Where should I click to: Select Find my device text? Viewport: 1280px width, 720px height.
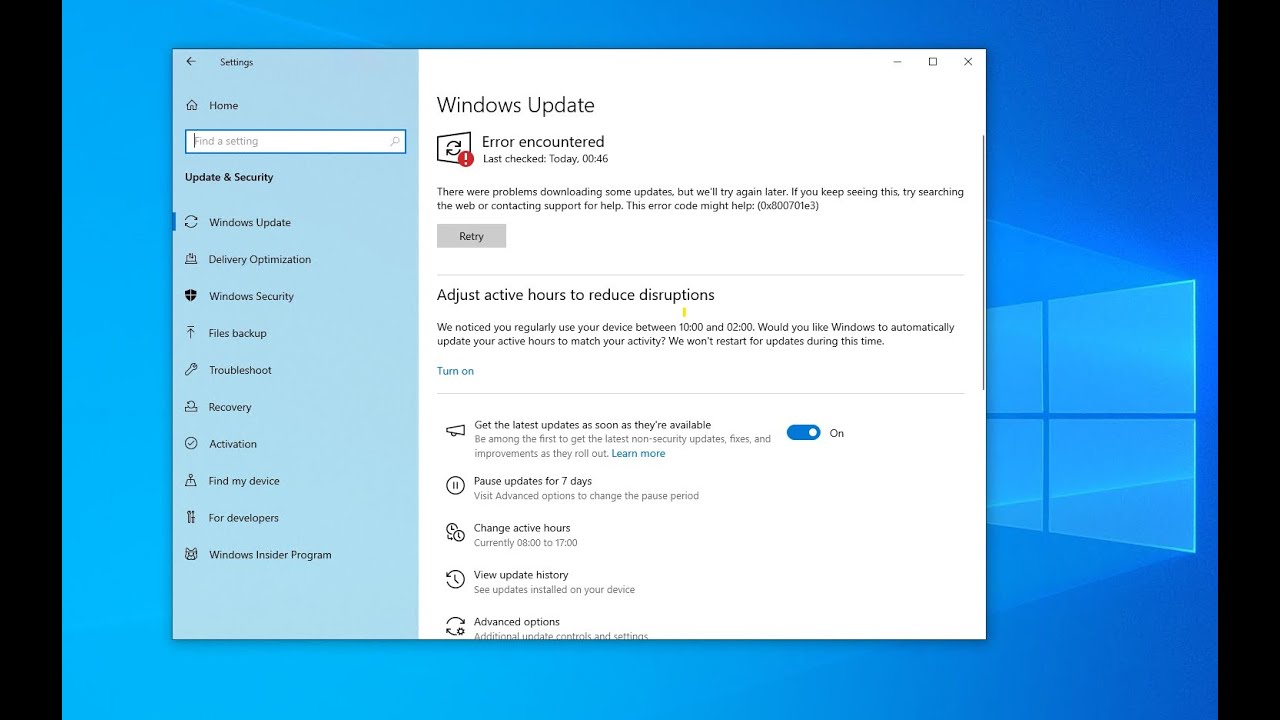[244, 481]
